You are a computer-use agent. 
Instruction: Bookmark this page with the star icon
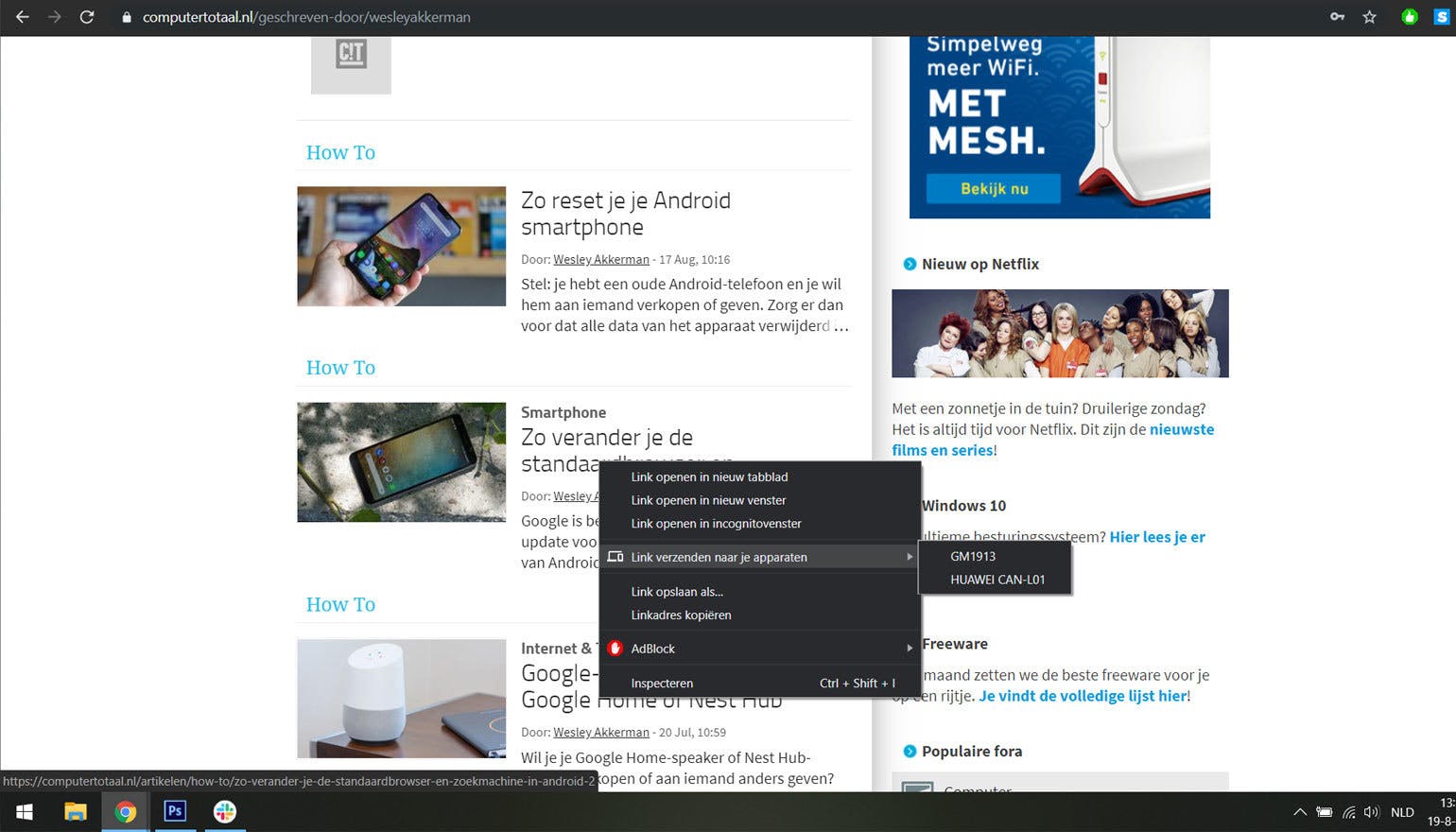pyautogui.click(x=1369, y=17)
